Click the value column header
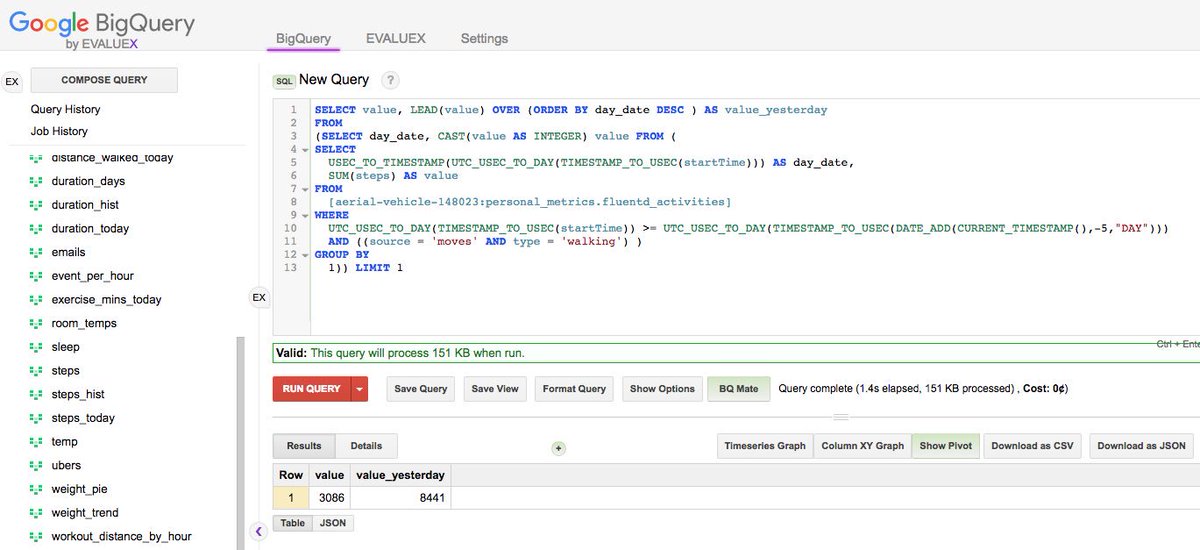Image resolution: width=1200 pixels, height=550 pixels. point(328,475)
